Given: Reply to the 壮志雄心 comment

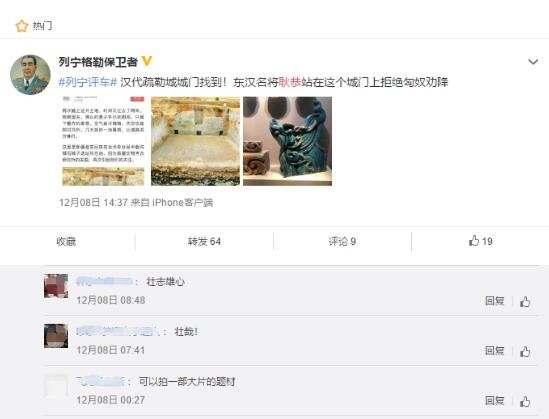Looking at the screenshot, I should 494,301.
